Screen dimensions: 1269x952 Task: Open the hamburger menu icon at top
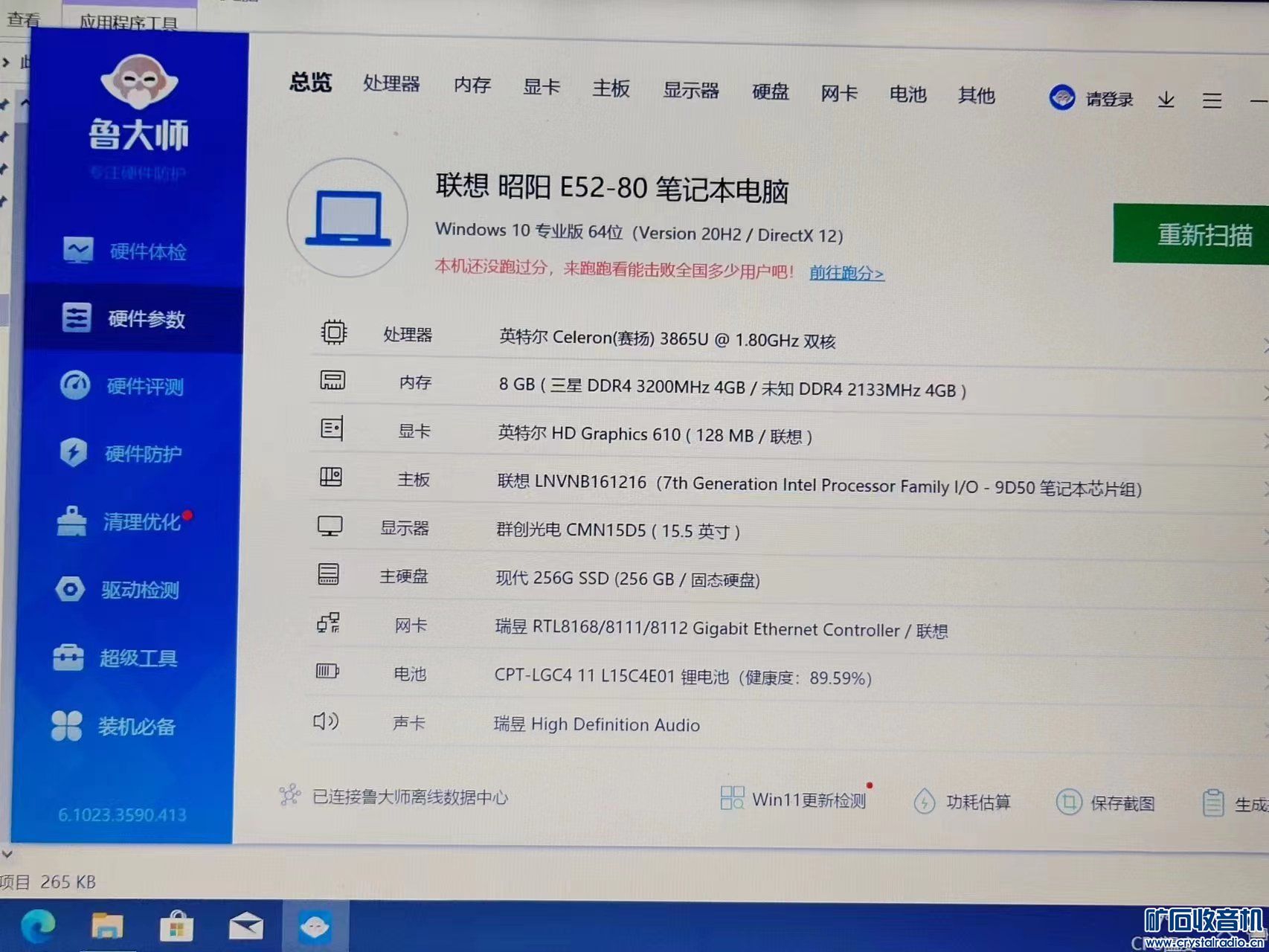1212,100
